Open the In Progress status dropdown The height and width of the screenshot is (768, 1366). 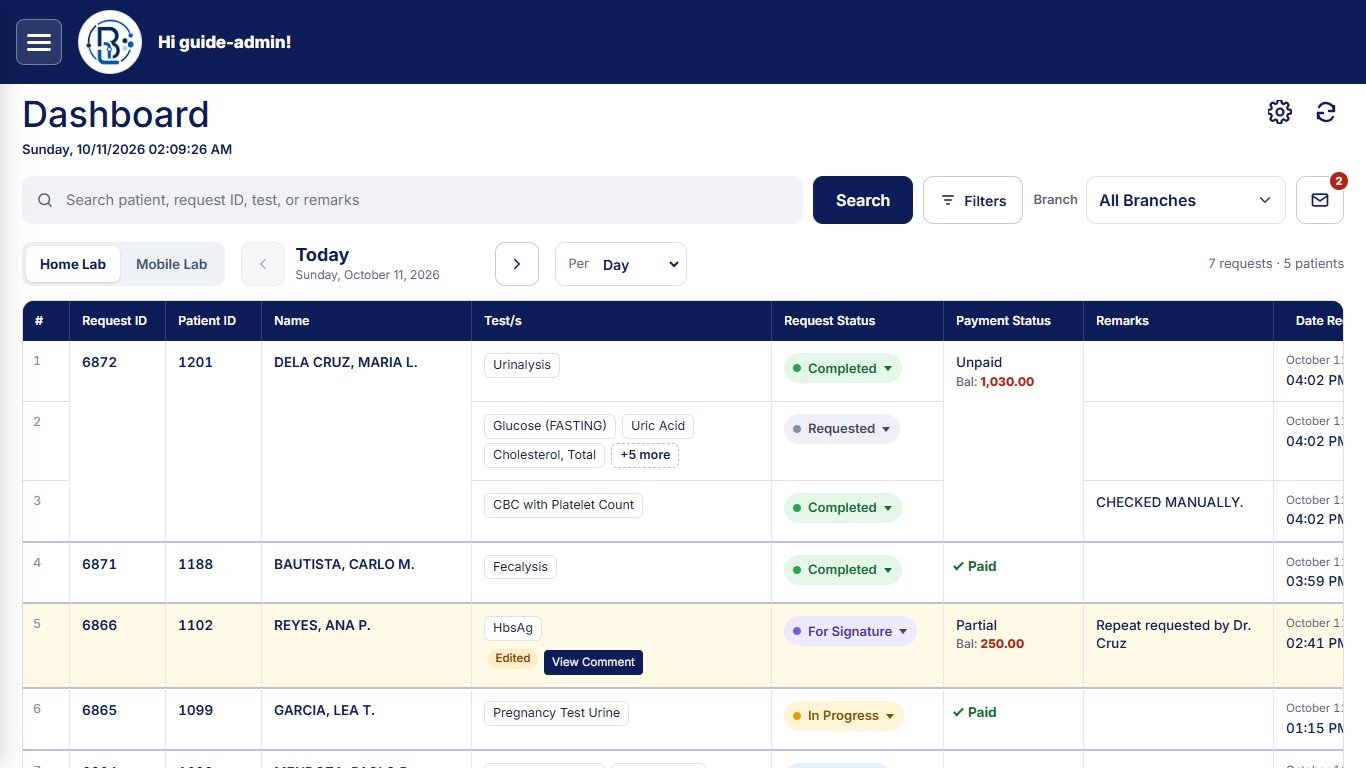point(843,716)
